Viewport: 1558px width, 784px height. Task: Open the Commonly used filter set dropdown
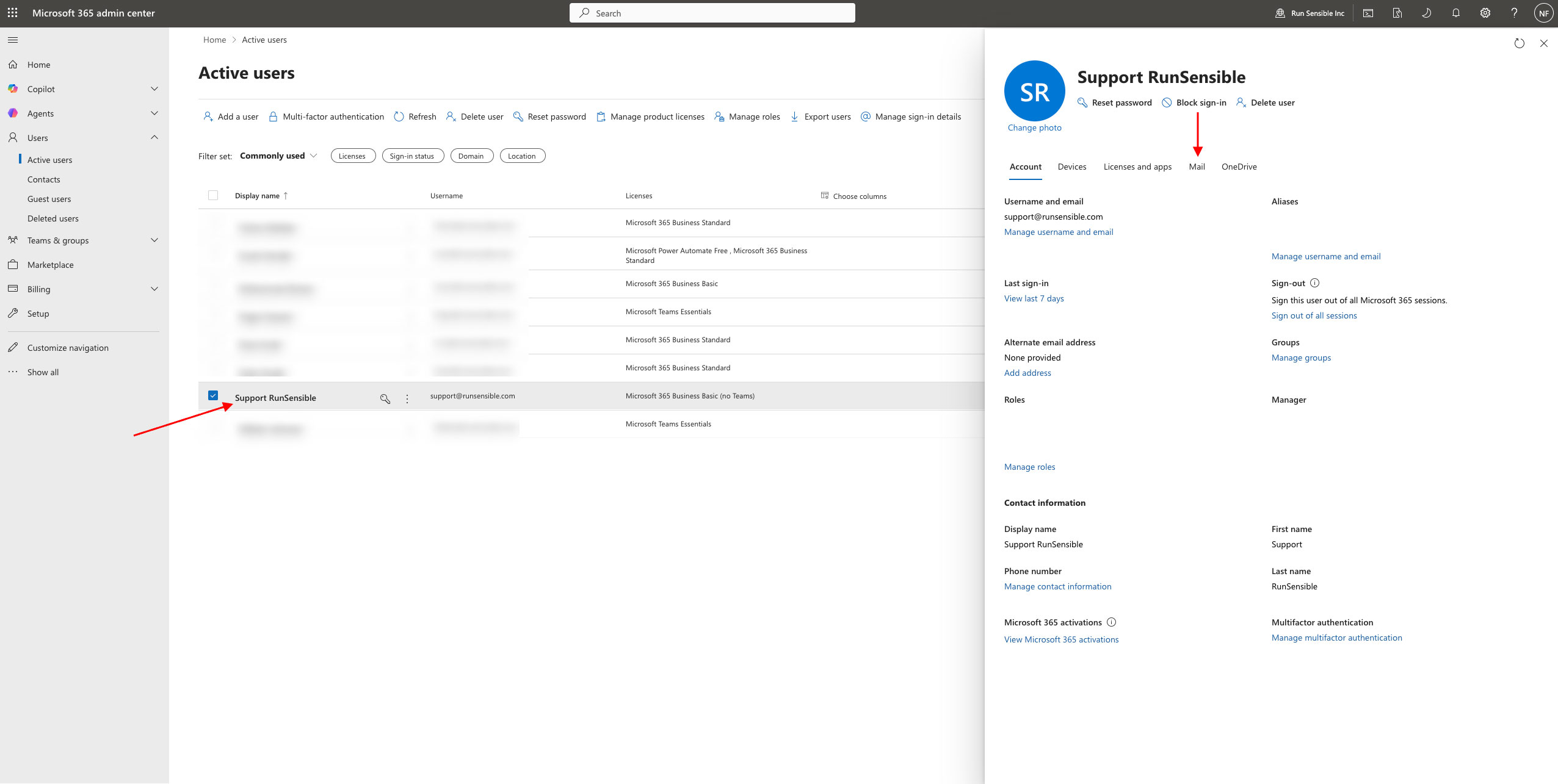point(278,156)
